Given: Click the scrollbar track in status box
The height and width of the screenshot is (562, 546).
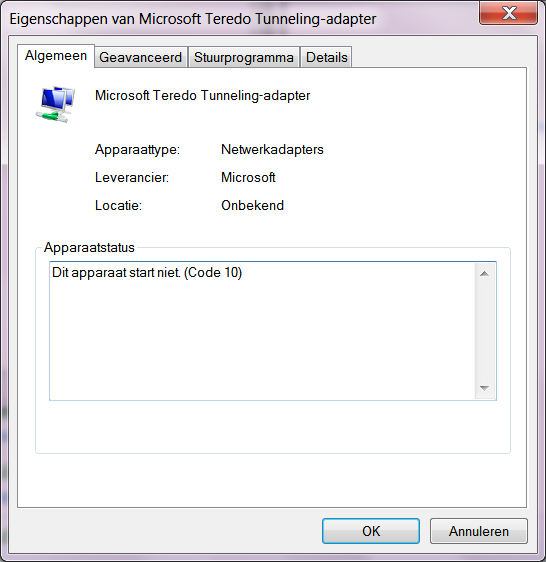Looking at the screenshot, I should point(484,331).
